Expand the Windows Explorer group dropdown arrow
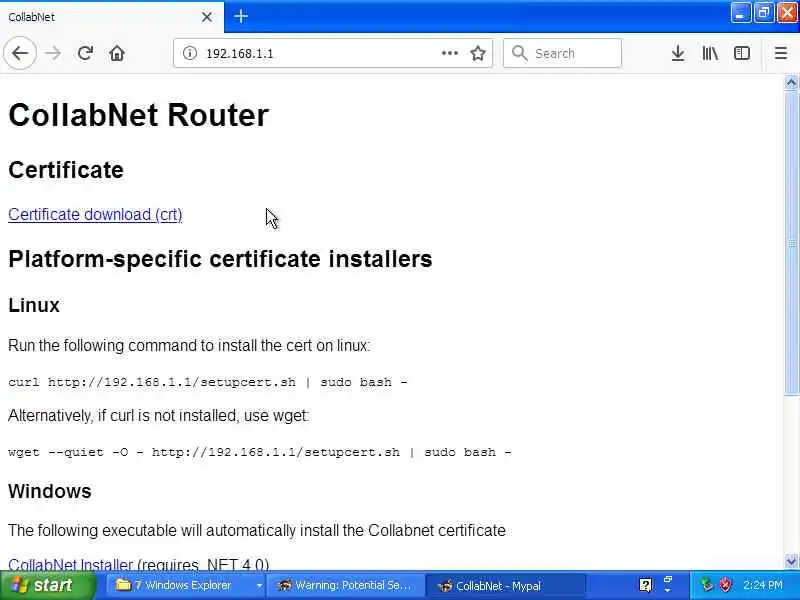The width and height of the screenshot is (800, 600). click(x=259, y=586)
